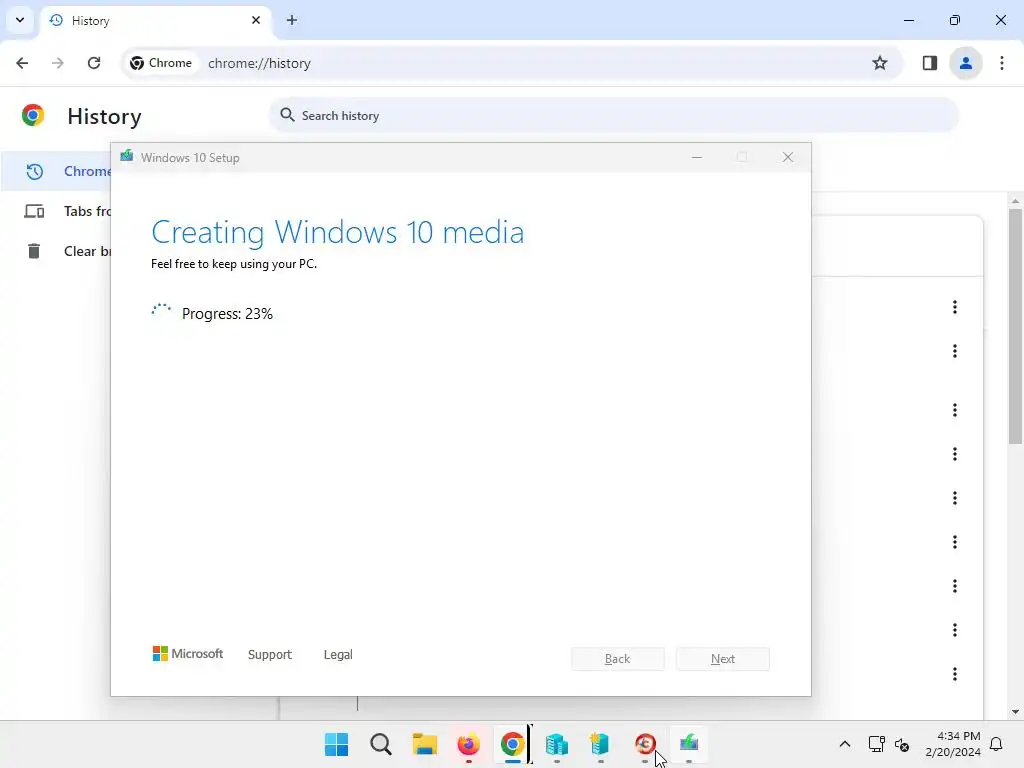Open a new tab with plus button
The height and width of the screenshot is (768, 1024).
pyautogui.click(x=292, y=20)
